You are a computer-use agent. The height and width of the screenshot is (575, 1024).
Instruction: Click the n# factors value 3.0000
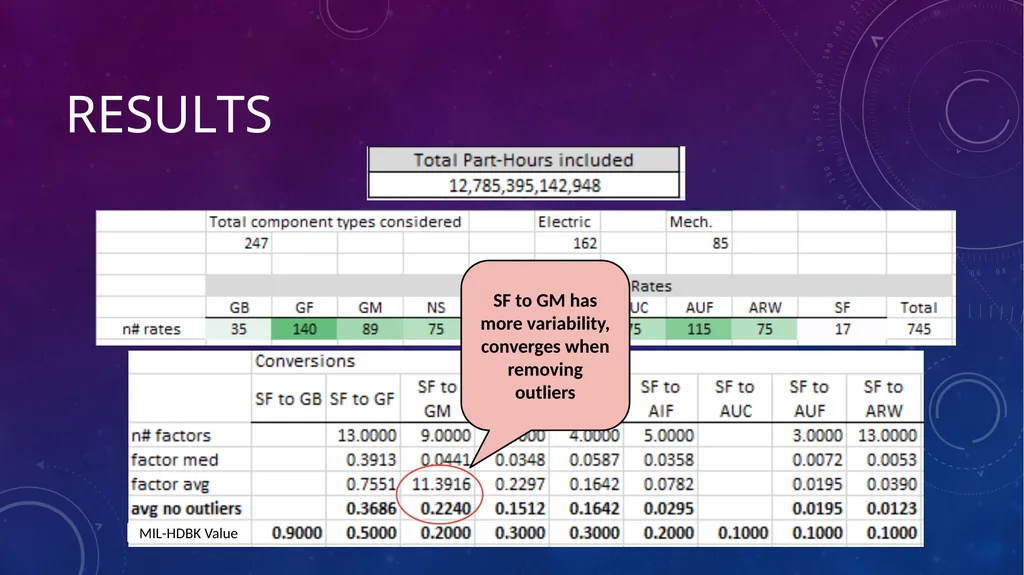tap(818, 436)
